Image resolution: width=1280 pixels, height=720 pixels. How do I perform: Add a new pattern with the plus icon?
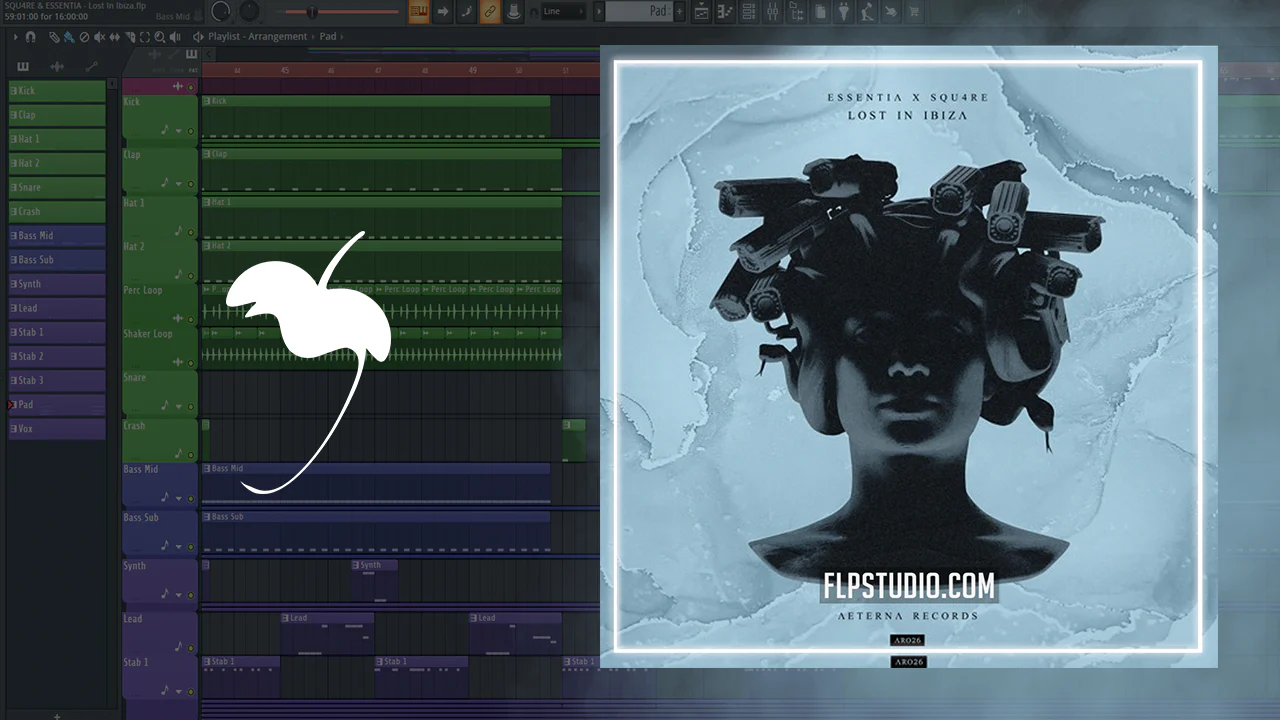(x=680, y=12)
